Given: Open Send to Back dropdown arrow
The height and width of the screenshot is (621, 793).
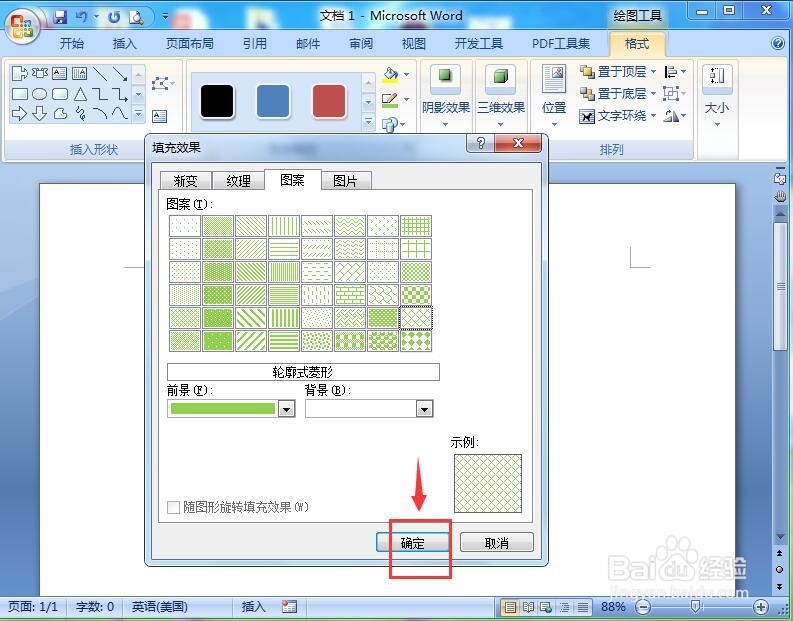Looking at the screenshot, I should (653, 94).
